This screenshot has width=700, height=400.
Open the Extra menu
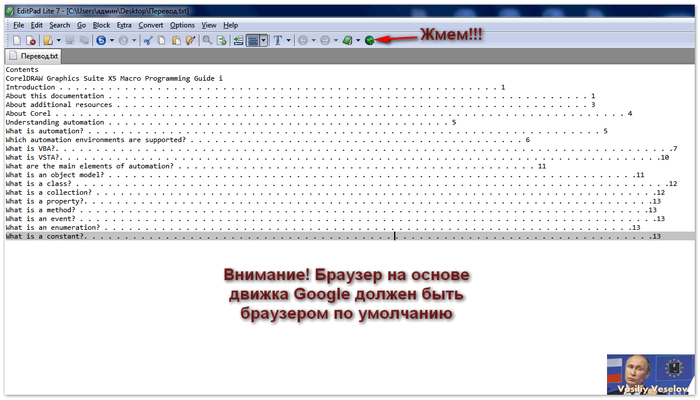(x=124, y=25)
